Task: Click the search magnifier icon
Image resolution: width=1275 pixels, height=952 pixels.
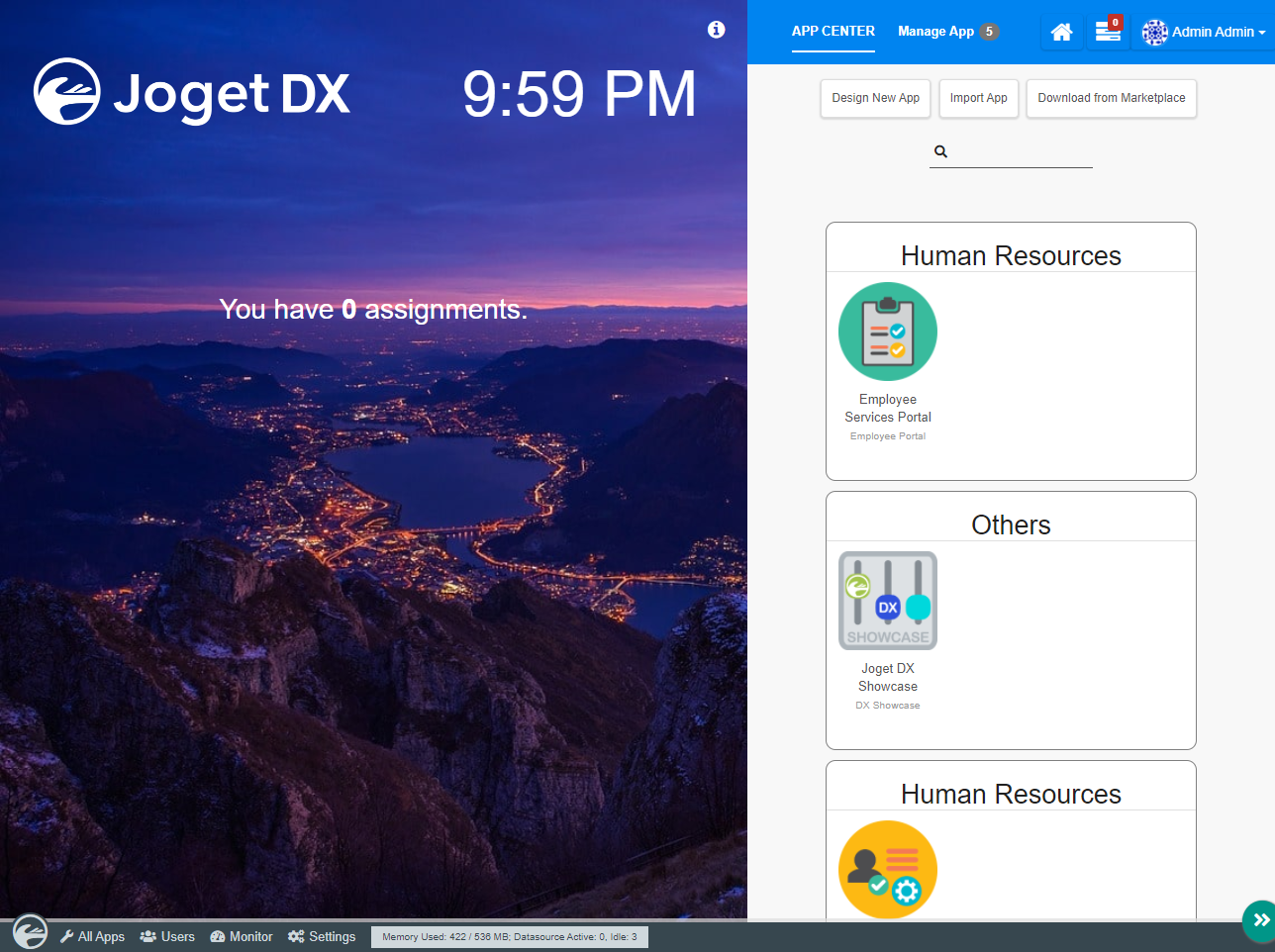Action: (940, 151)
